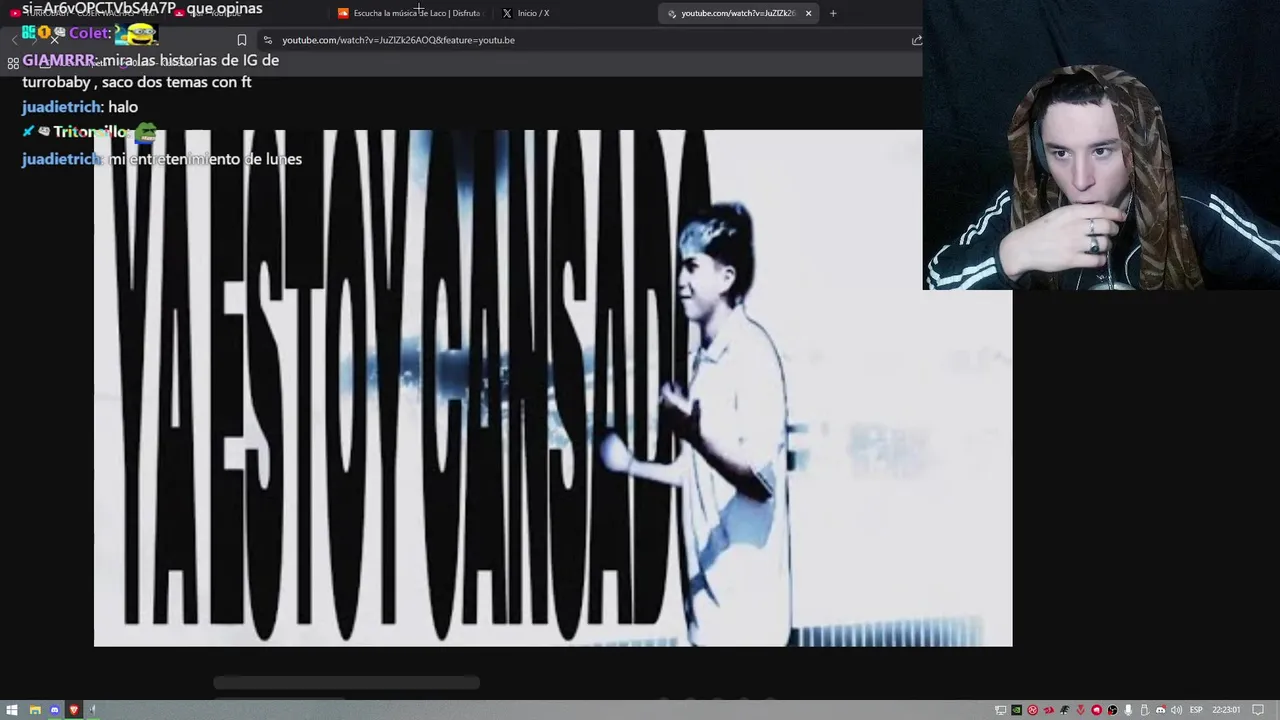Click the NVIDIA tray icon
This screenshot has height=720, width=1280.
click(x=1016, y=710)
